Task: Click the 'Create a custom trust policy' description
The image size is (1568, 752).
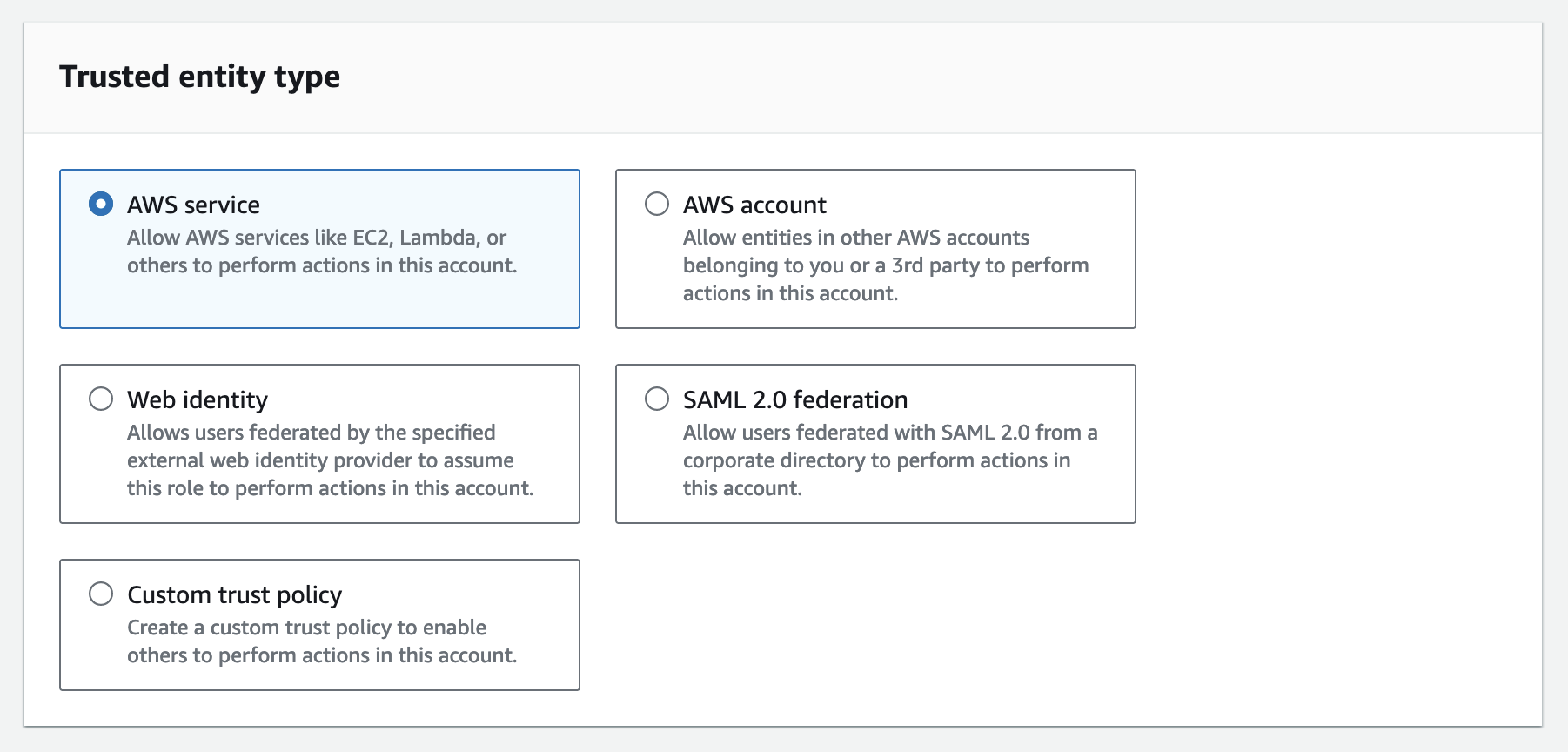Action: 306,628
